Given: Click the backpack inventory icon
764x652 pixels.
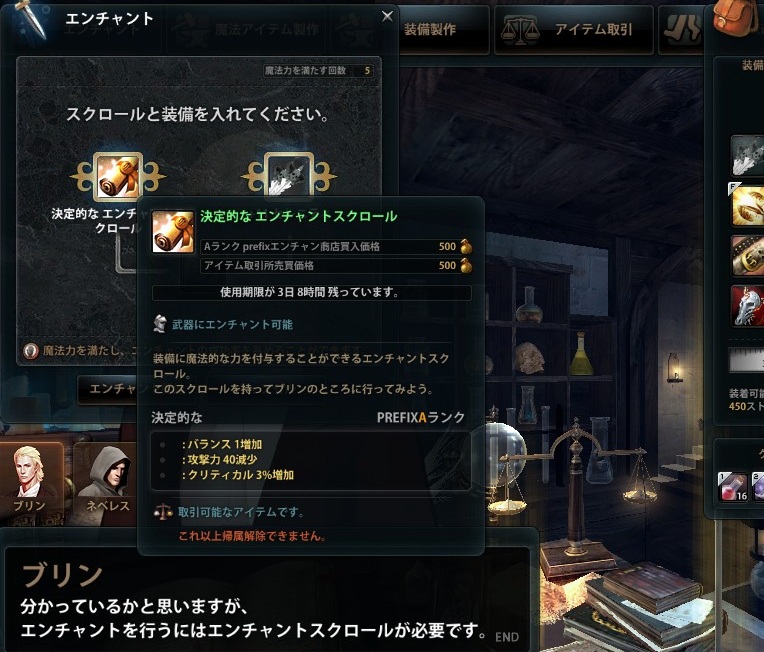Looking at the screenshot, I should (735, 18).
